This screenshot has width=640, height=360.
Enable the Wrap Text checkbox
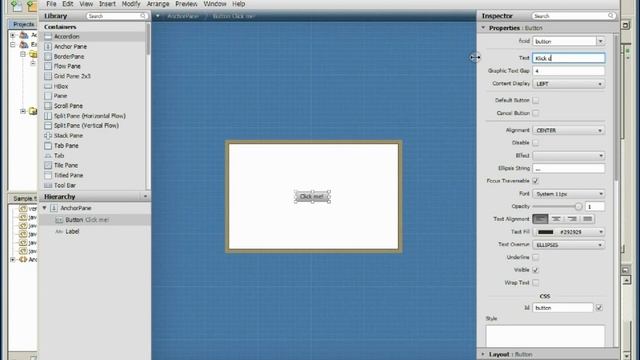tap(536, 282)
